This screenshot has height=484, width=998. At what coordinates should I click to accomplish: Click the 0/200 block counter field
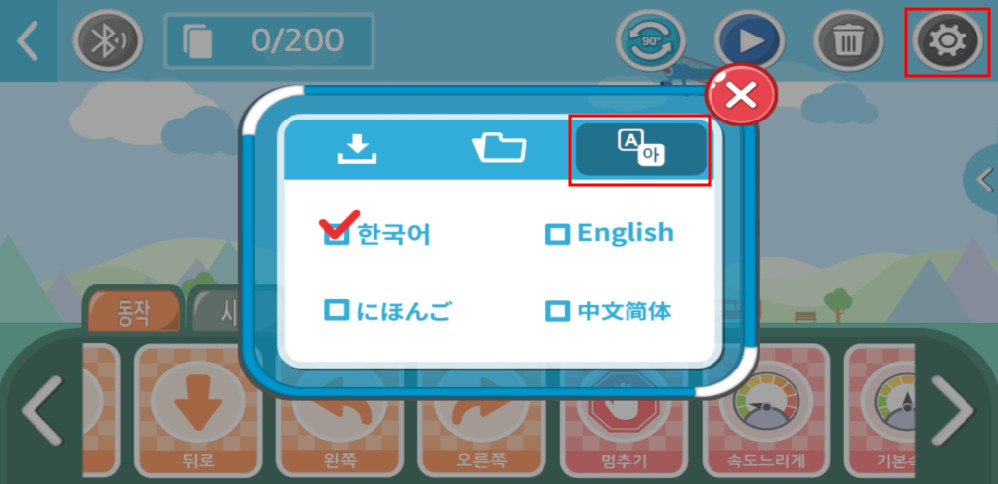(269, 41)
